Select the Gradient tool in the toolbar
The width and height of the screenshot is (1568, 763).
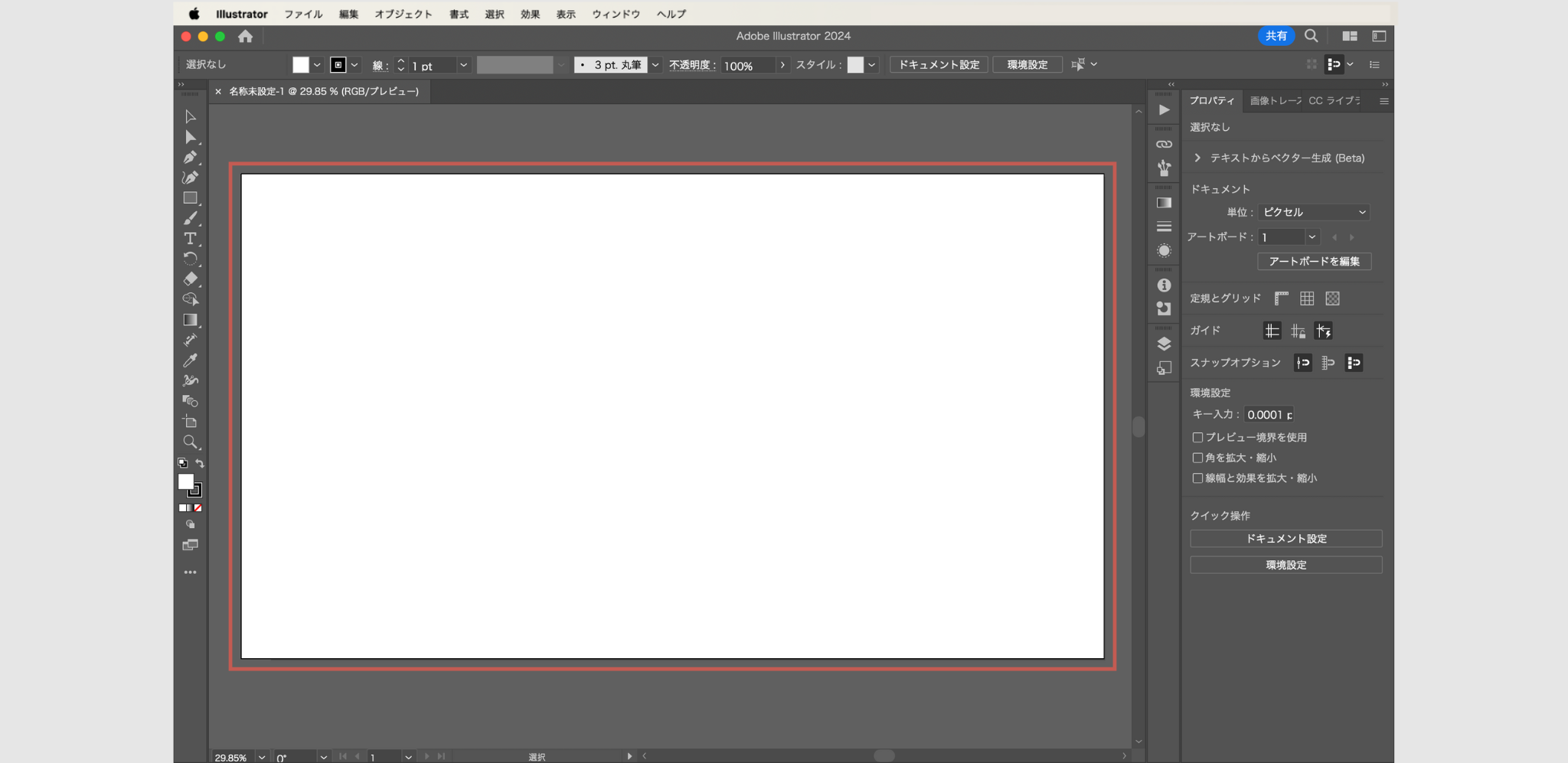tap(190, 320)
